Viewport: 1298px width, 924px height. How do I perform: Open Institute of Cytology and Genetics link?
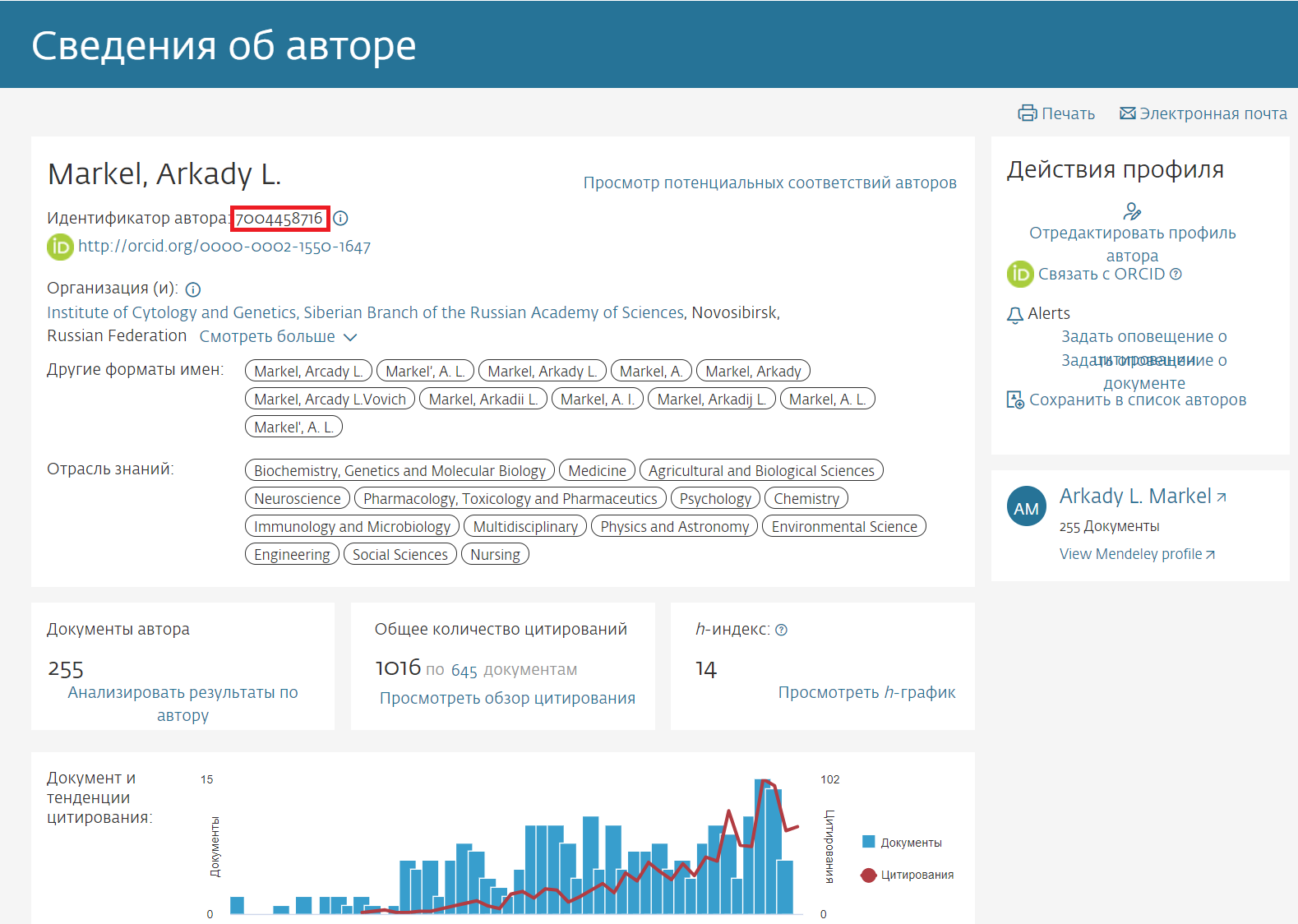pyautogui.click(x=366, y=312)
